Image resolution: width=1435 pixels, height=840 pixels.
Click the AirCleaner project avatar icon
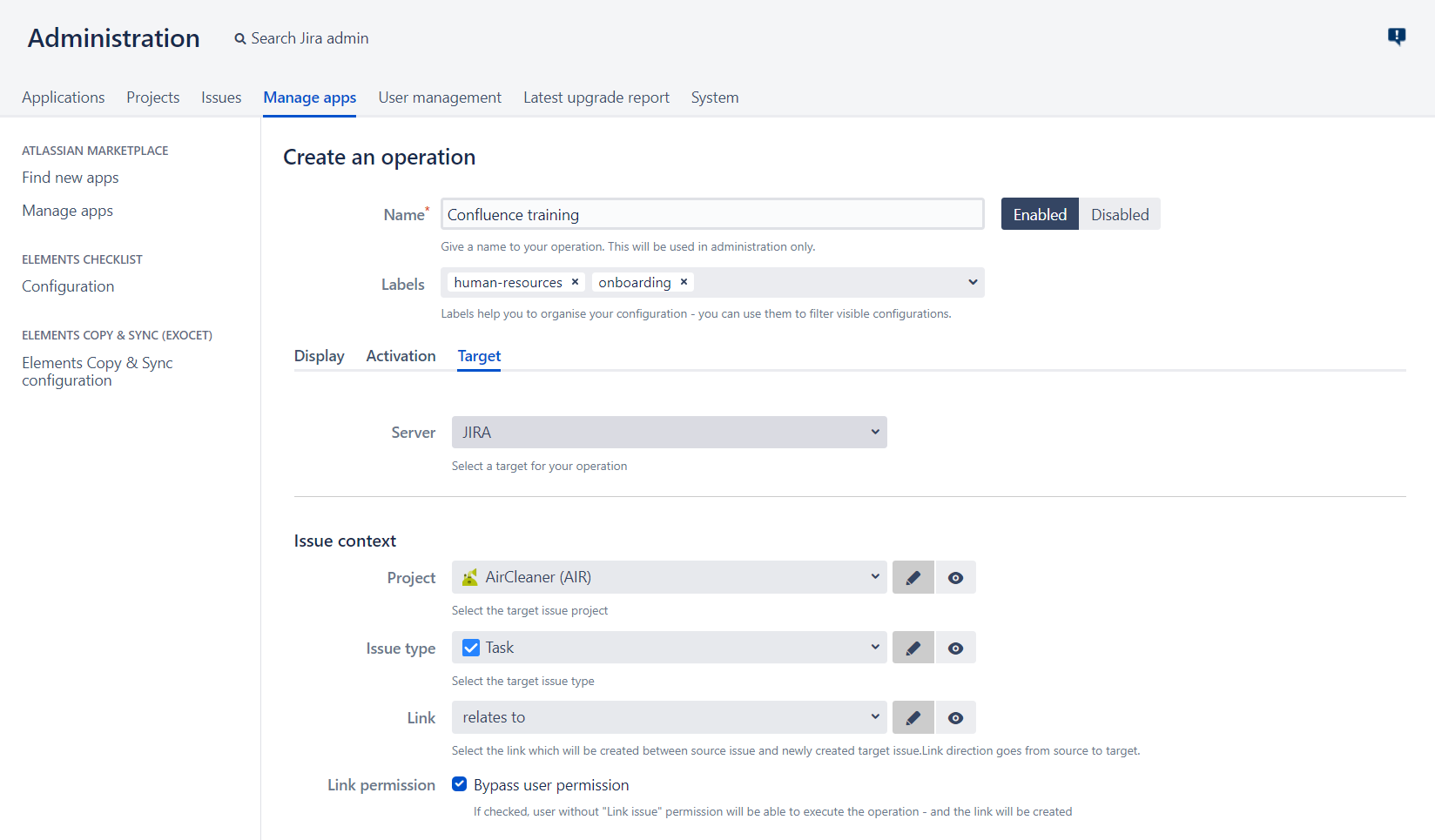click(x=470, y=576)
